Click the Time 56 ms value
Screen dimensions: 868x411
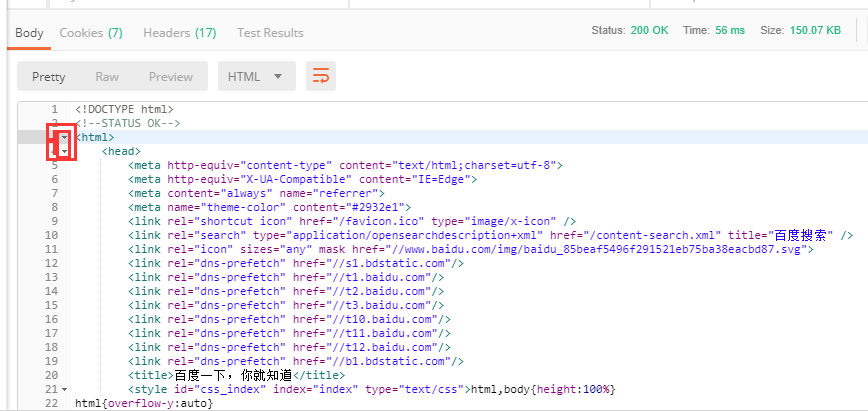pos(730,30)
